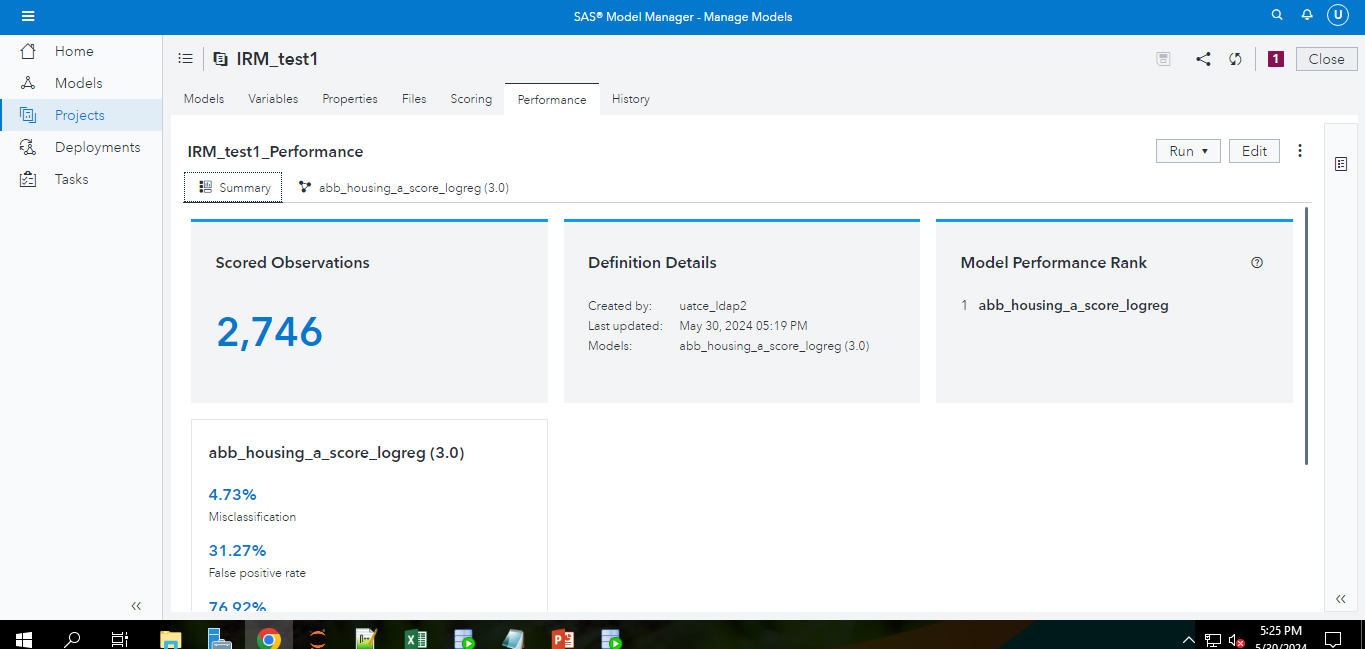This screenshot has width=1365, height=649.
Task: Open the more options menu next to Edit
Action: 1300,150
